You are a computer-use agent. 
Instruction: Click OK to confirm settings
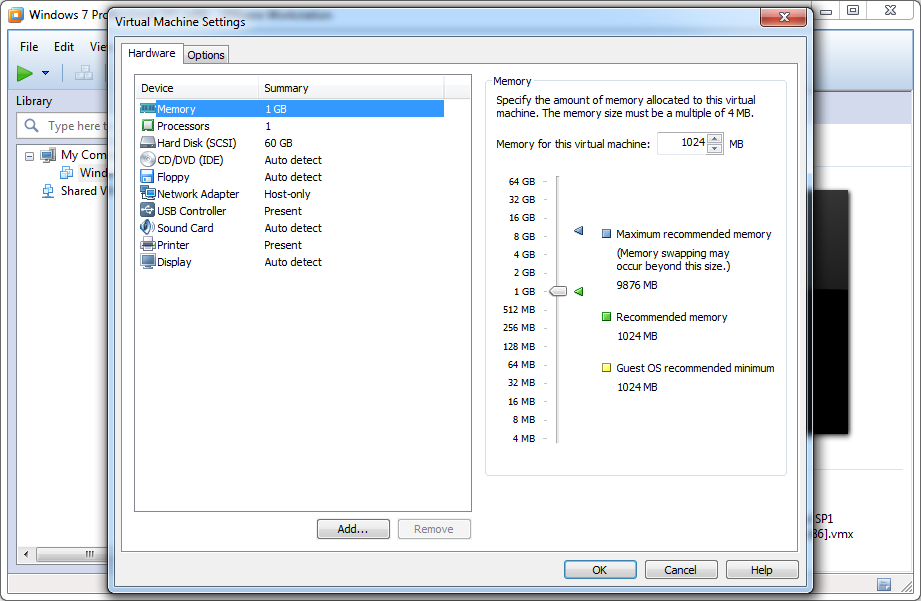coord(600,570)
